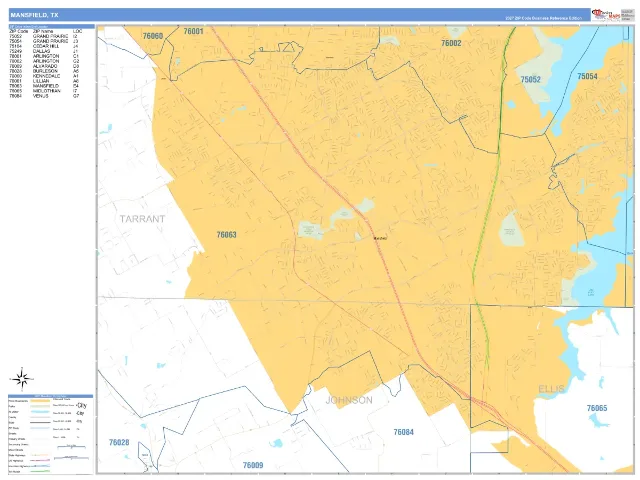640x480 pixels.
Task: Click the VENUS row in the ZIP index
Action: pos(44,96)
